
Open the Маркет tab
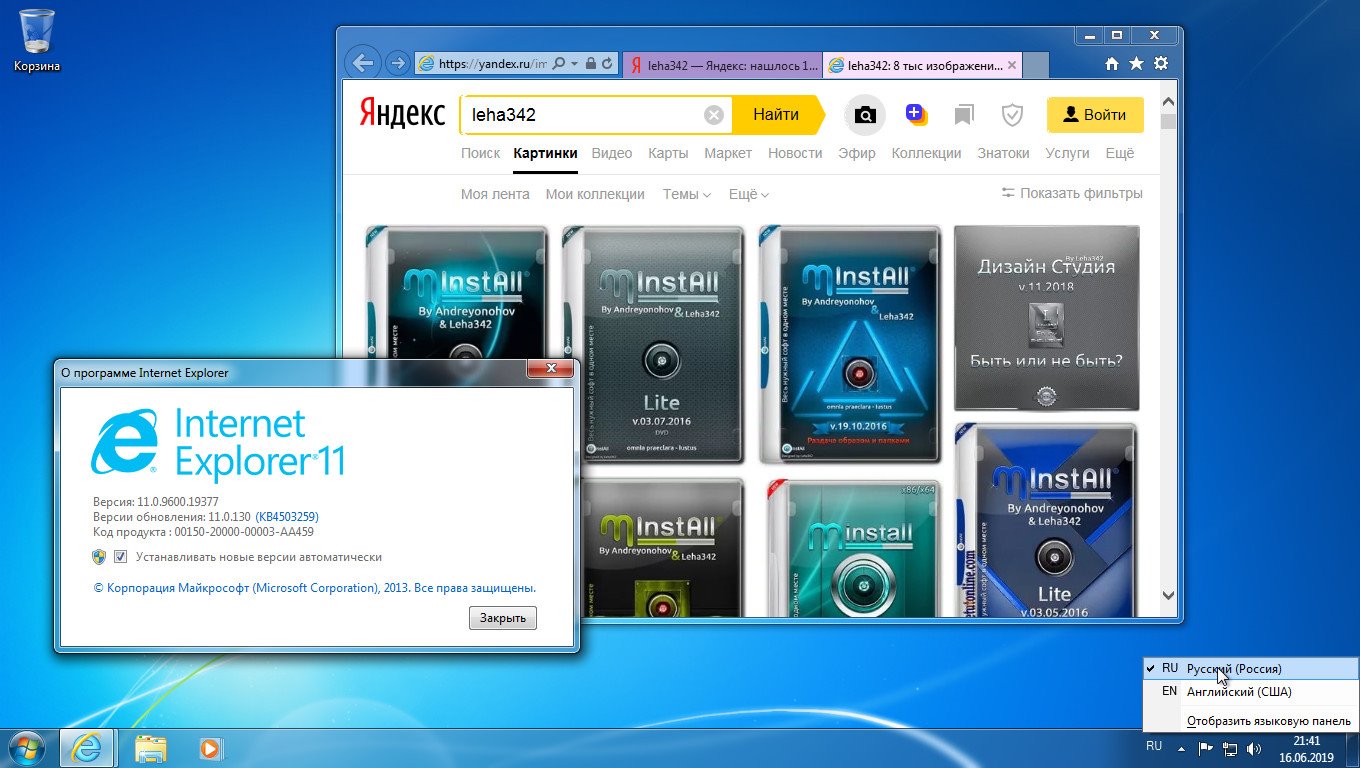pos(728,153)
